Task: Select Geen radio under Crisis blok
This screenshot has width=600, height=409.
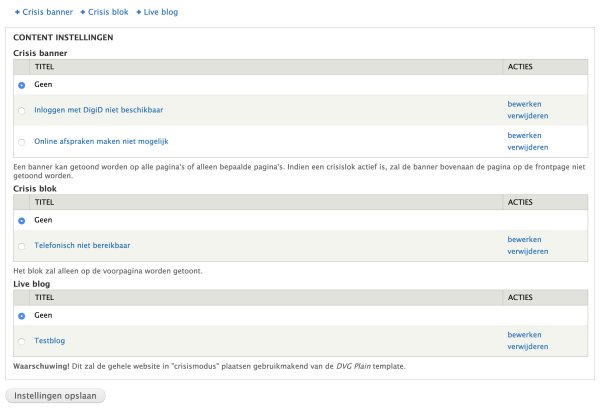Action: pos(22,220)
